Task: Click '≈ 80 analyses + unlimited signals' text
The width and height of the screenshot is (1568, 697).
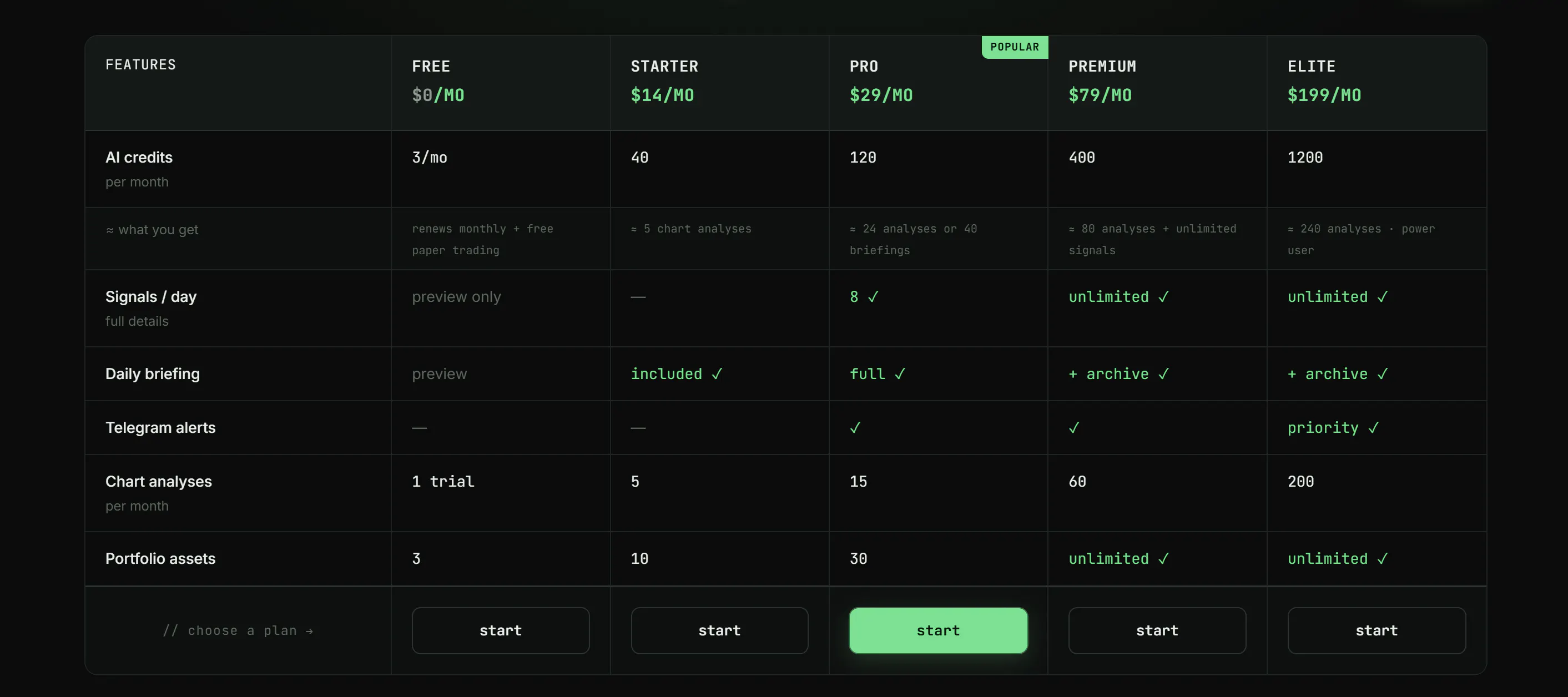Action: pos(1152,239)
